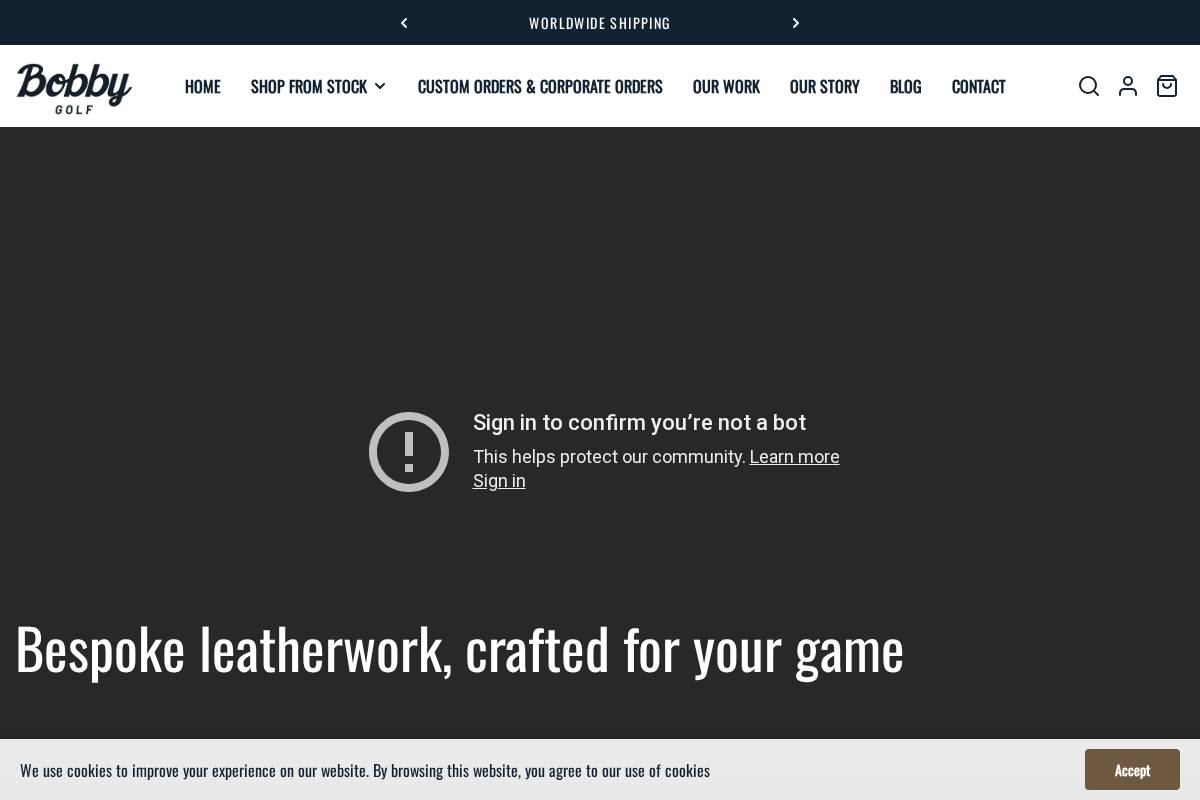
Task: Open the Blog menu item
Action: (905, 86)
